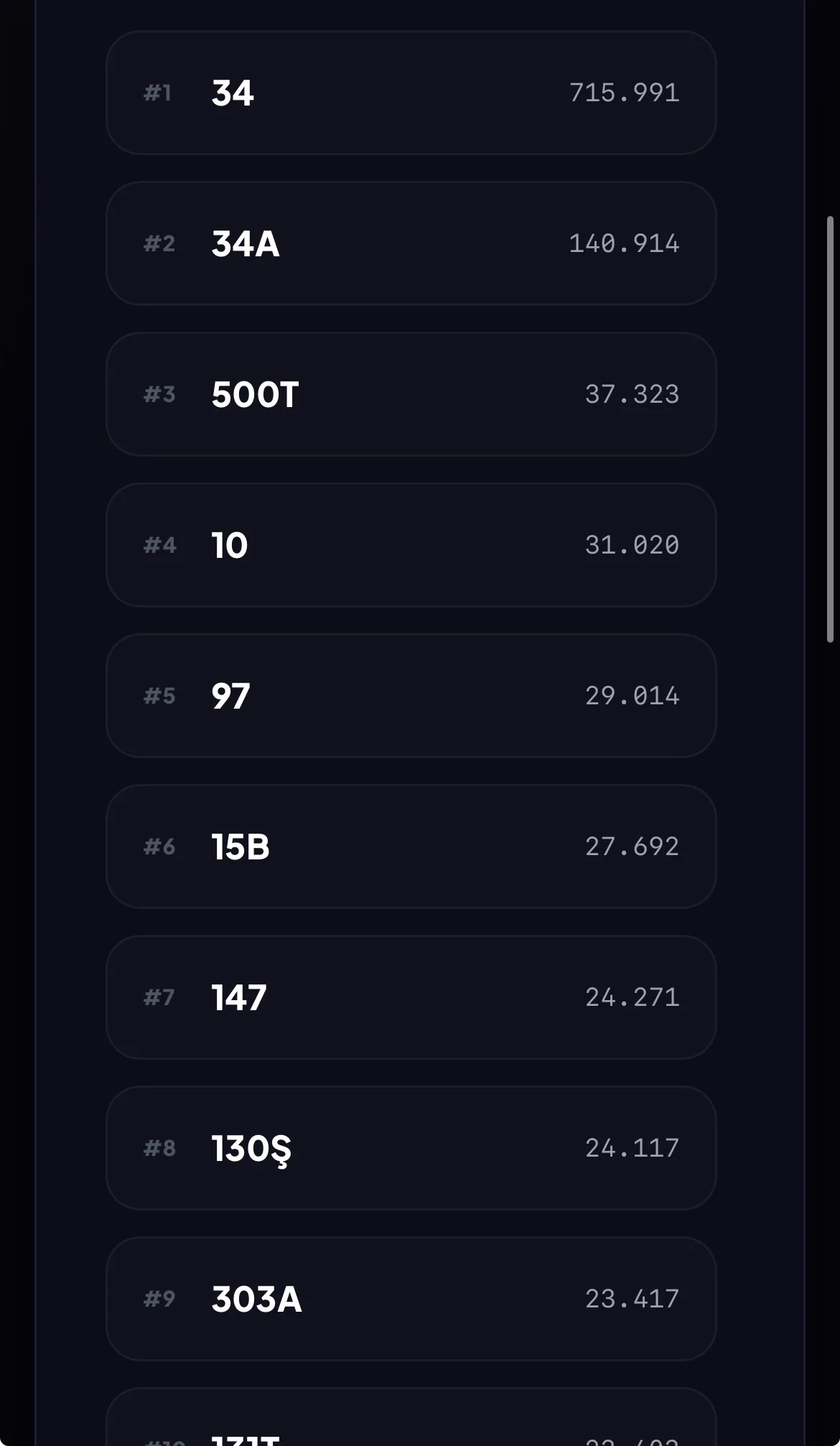Select the 130Ş route card
The image size is (840, 1446).
(x=251, y=1149)
